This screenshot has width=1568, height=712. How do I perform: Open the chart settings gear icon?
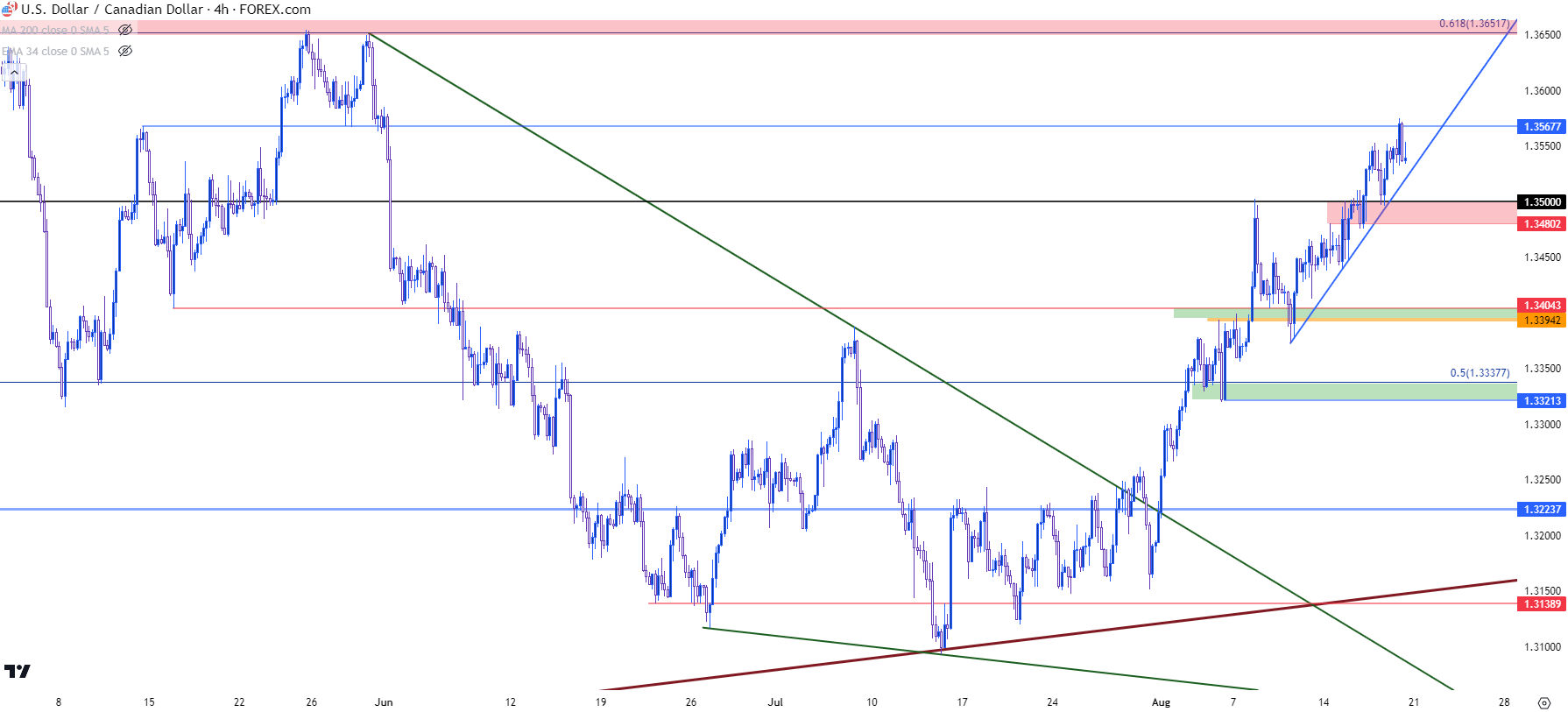point(1544,702)
